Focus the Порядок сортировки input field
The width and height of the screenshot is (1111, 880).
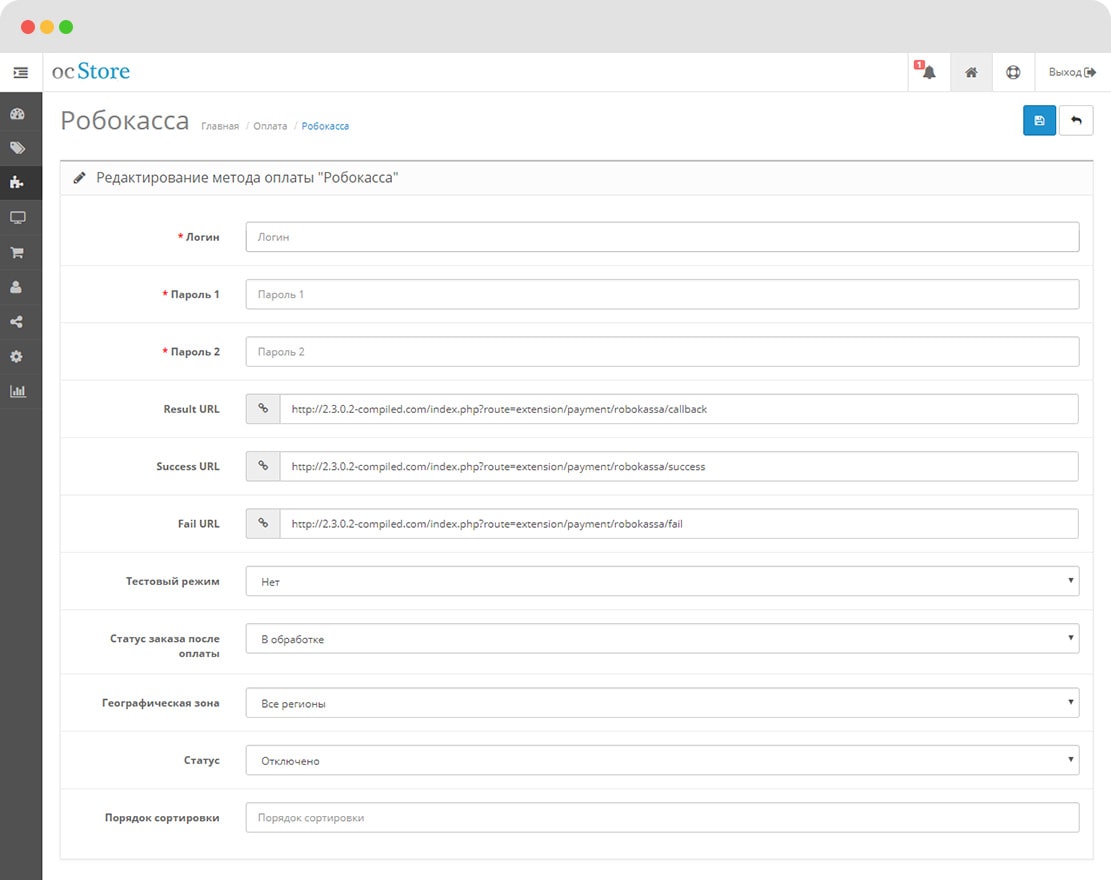click(662, 818)
